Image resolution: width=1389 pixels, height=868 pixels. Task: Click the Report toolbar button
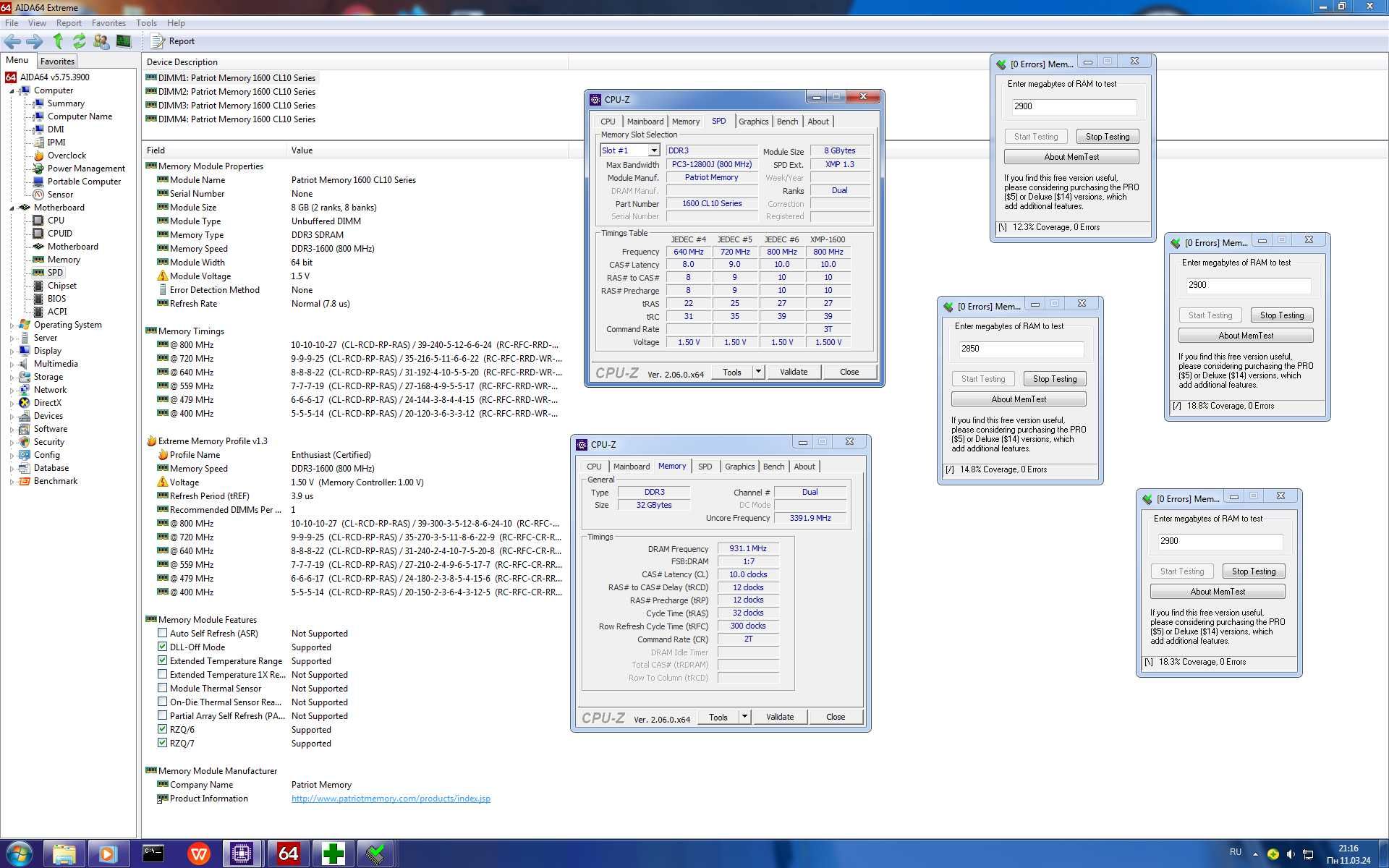click(173, 41)
